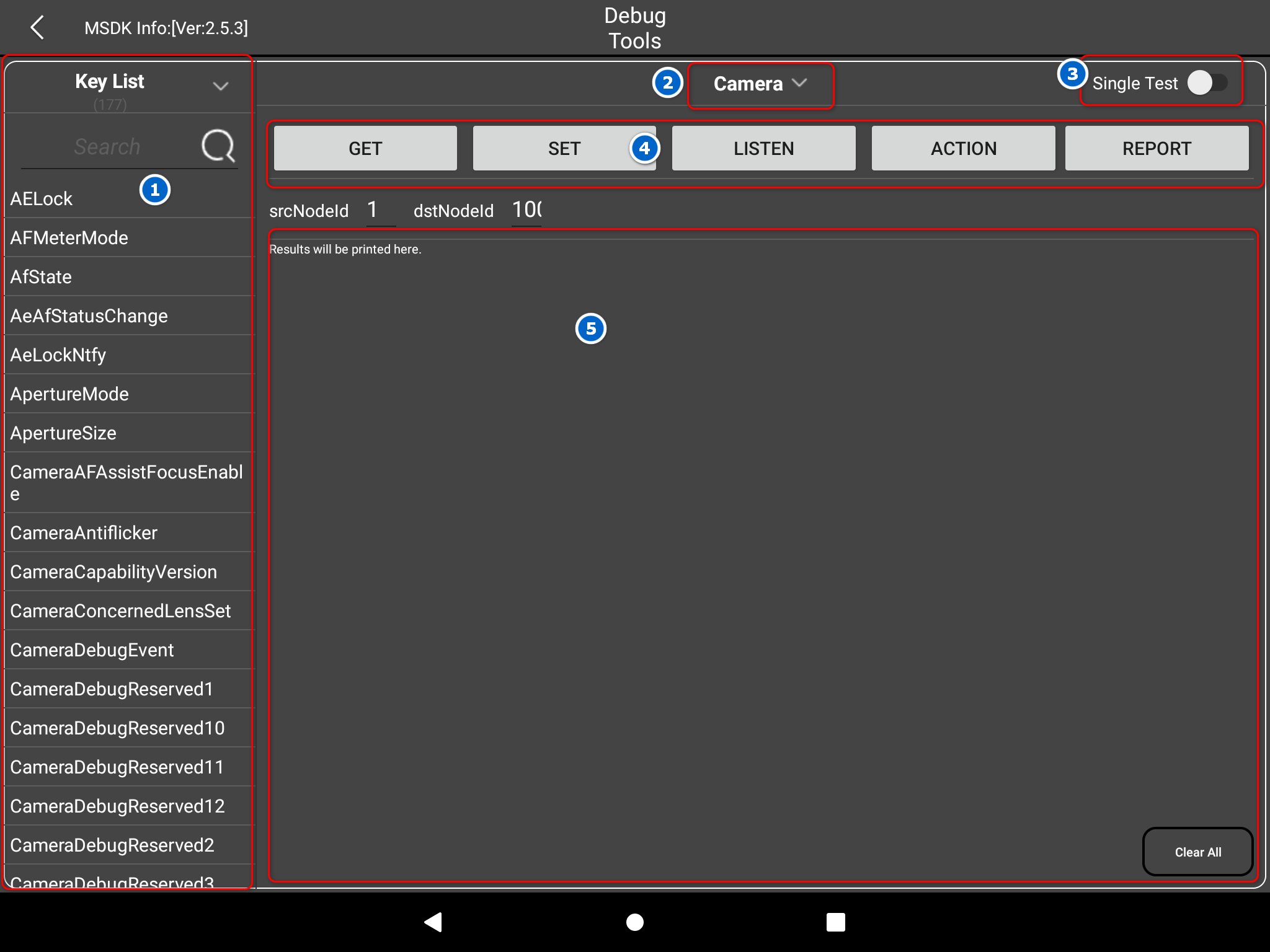Viewport: 1270px width, 952px height.
Task: Open the Camera module dropdown
Action: [x=760, y=84]
